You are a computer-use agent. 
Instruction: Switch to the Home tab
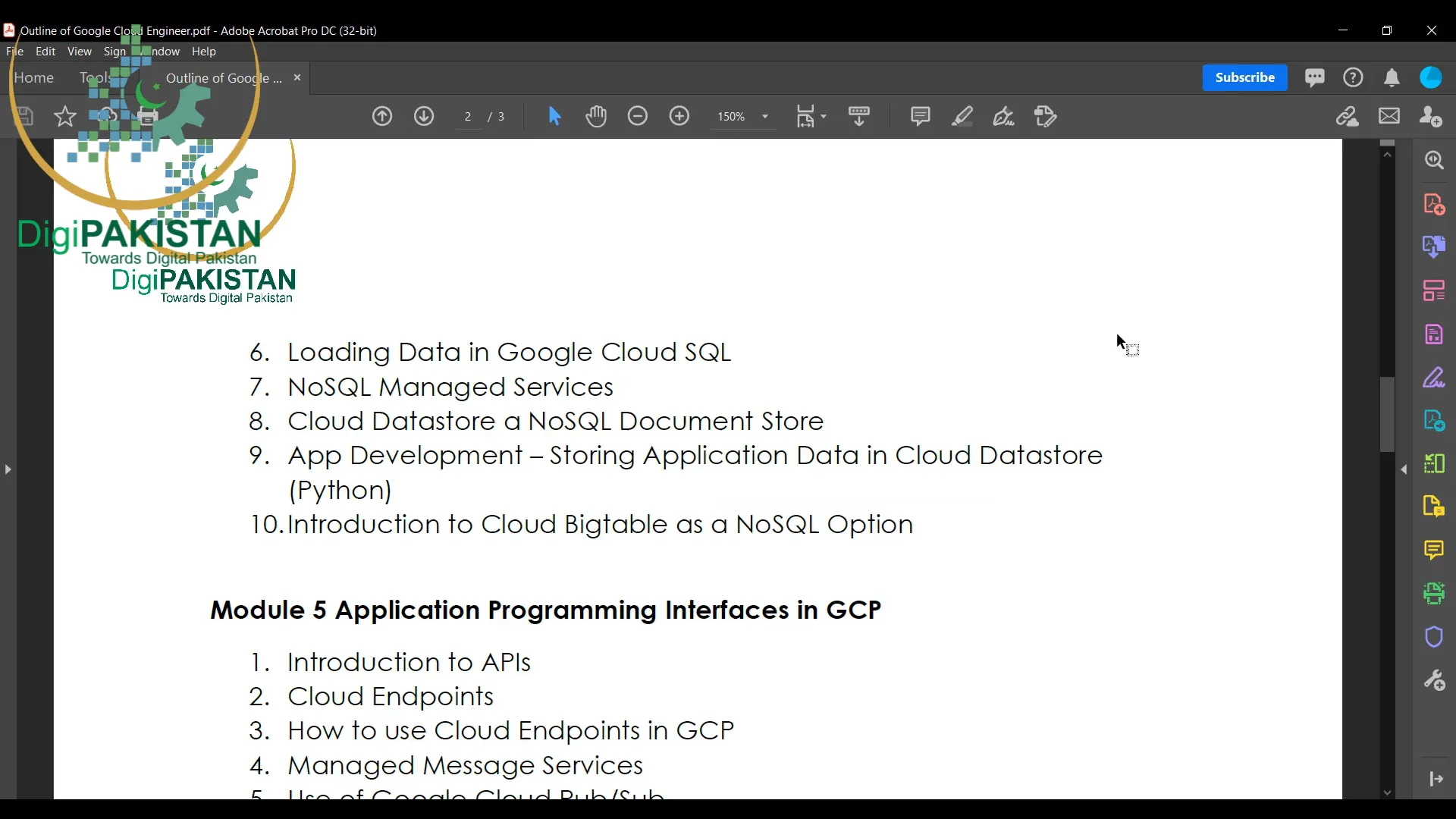click(35, 78)
